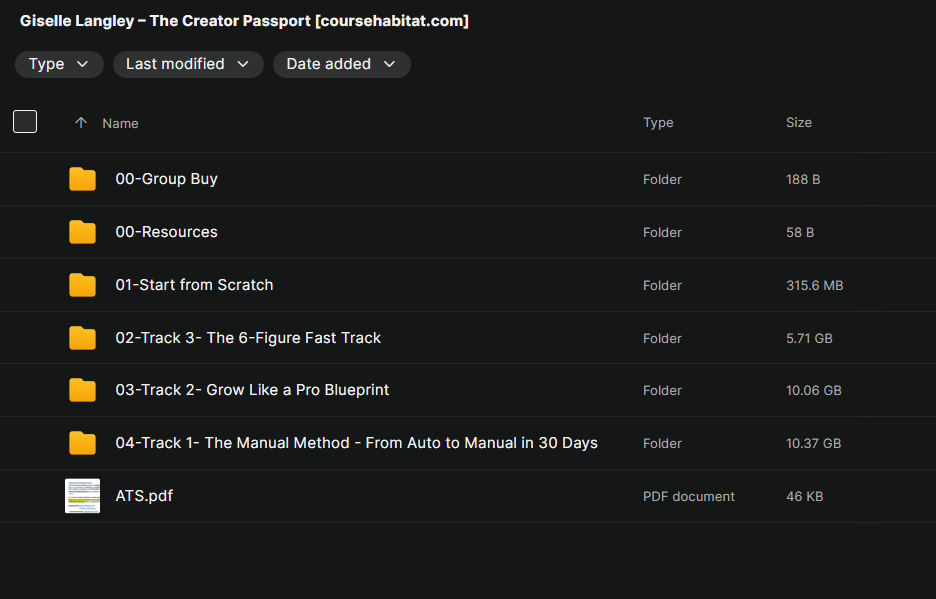The image size is (936, 599).
Task: Open the 00-Group Buy folder name
Action: 166,179
